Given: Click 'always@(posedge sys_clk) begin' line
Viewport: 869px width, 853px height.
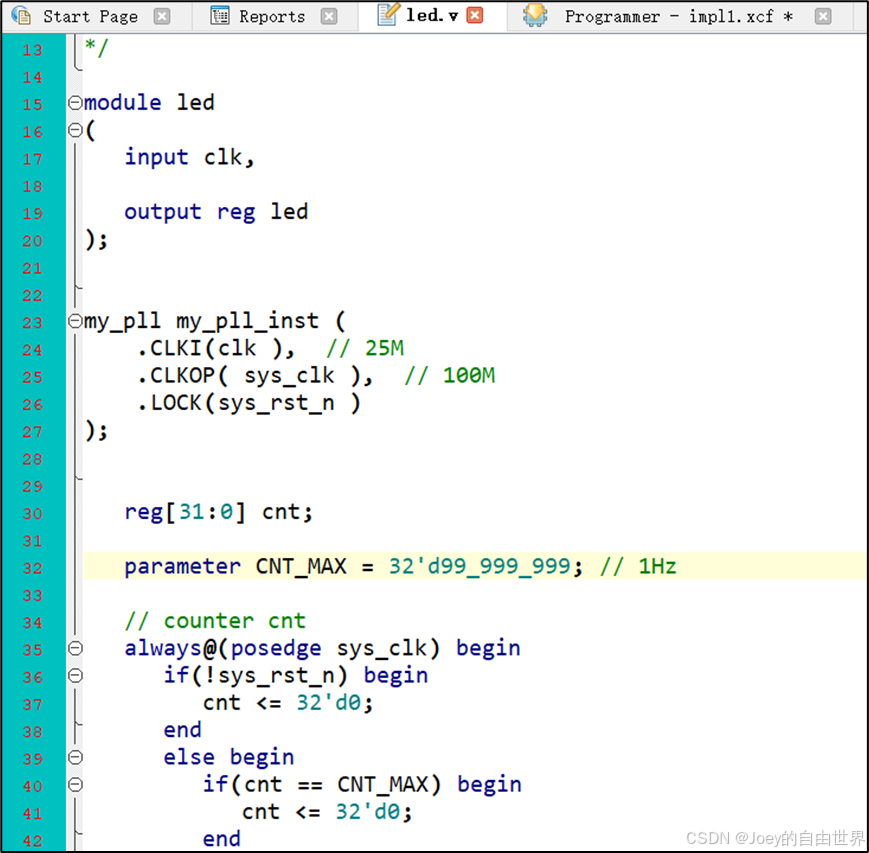Looking at the screenshot, I should click(323, 648).
